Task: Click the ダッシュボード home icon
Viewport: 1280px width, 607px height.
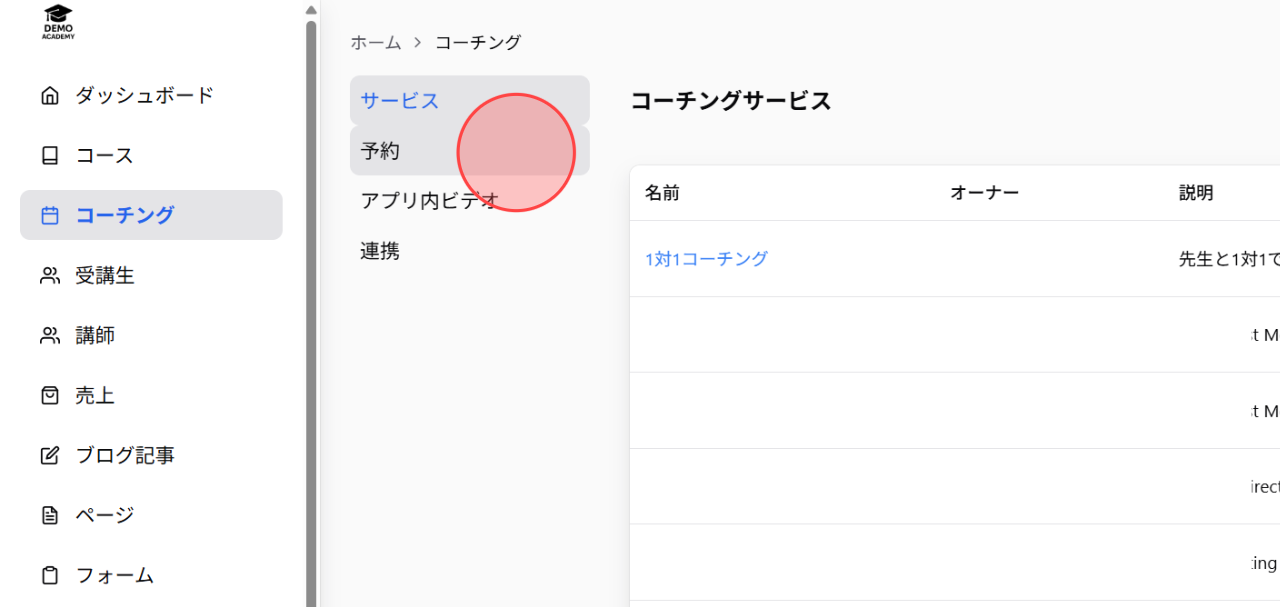Action: click(x=49, y=96)
